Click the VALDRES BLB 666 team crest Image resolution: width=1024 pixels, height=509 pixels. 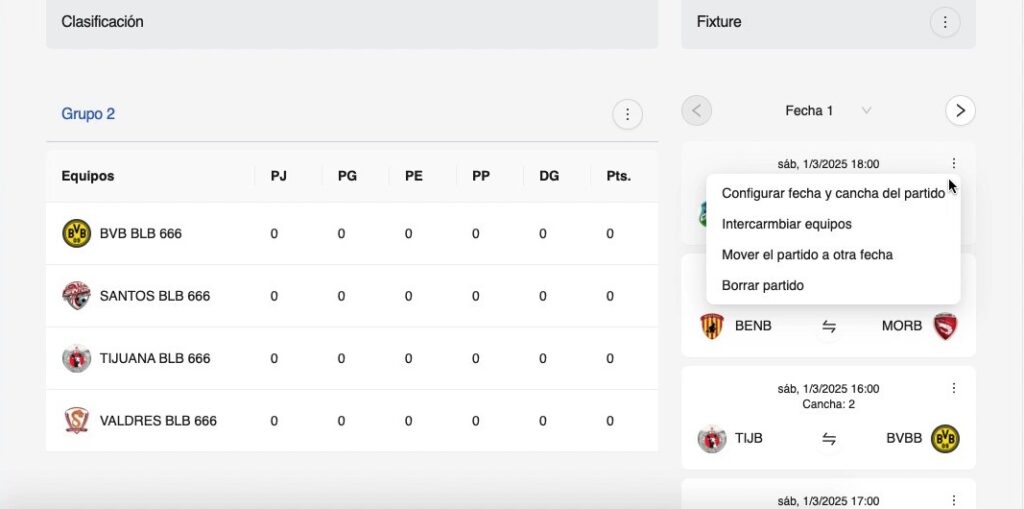point(76,420)
